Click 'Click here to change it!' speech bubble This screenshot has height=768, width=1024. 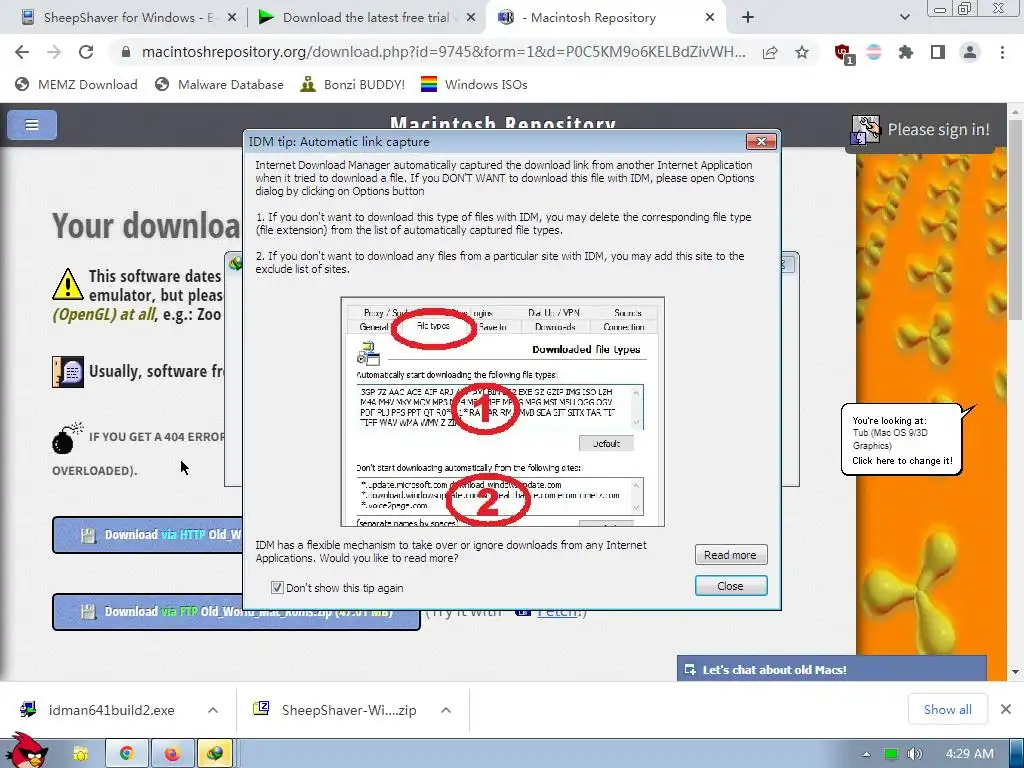pos(902,460)
